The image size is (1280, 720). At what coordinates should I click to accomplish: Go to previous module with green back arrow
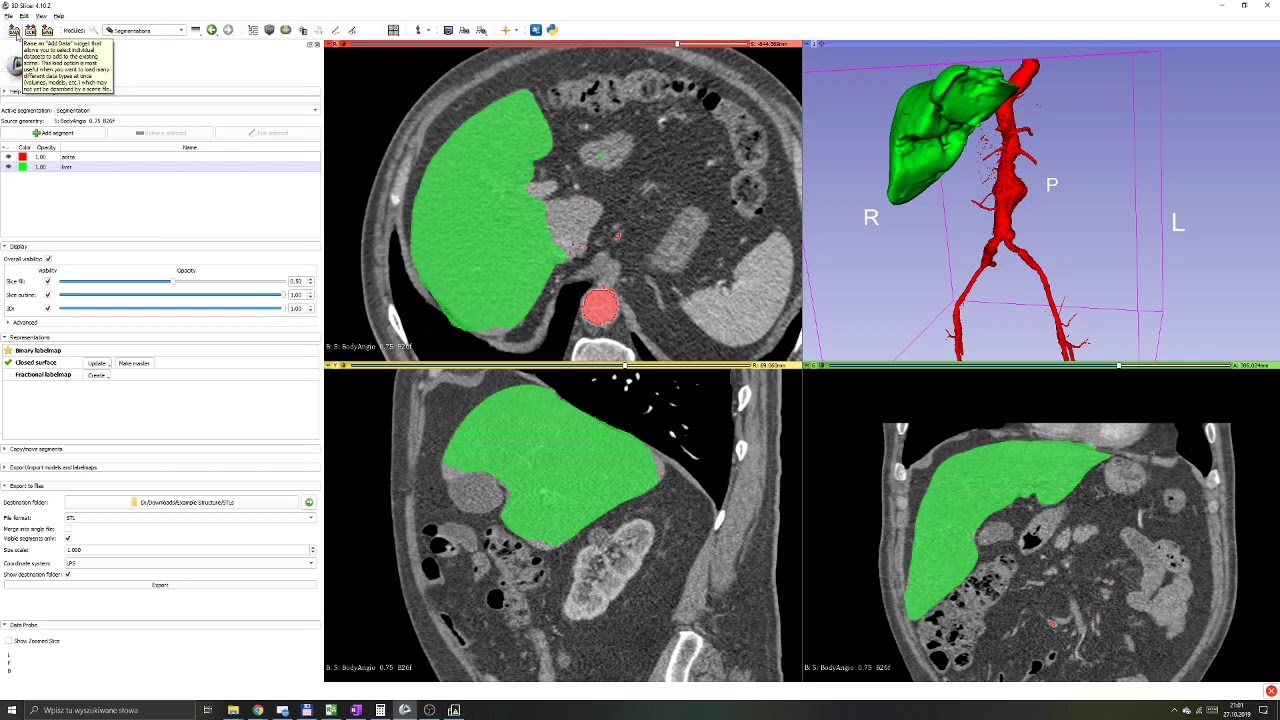click(212, 30)
